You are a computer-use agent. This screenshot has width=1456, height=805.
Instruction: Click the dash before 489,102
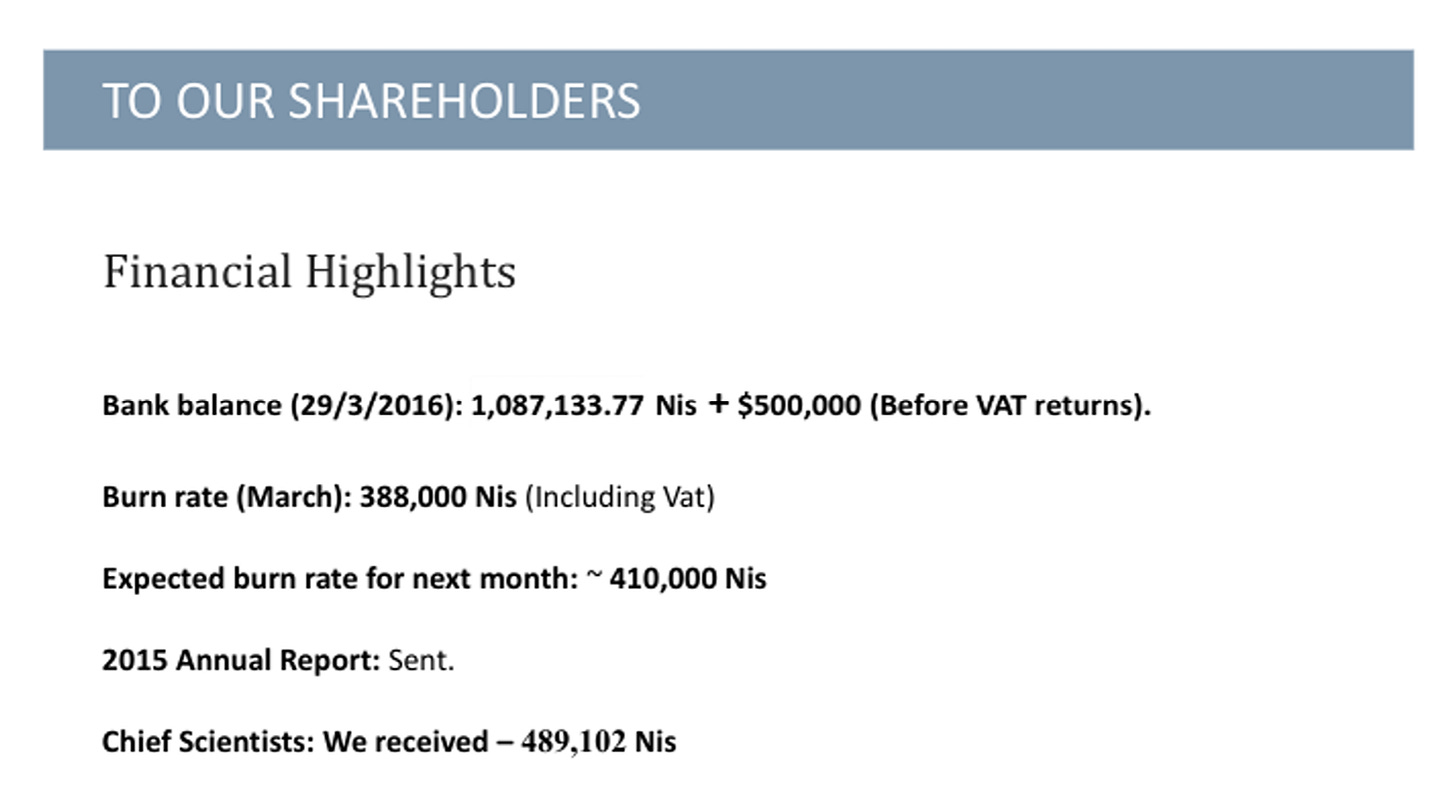coord(505,743)
